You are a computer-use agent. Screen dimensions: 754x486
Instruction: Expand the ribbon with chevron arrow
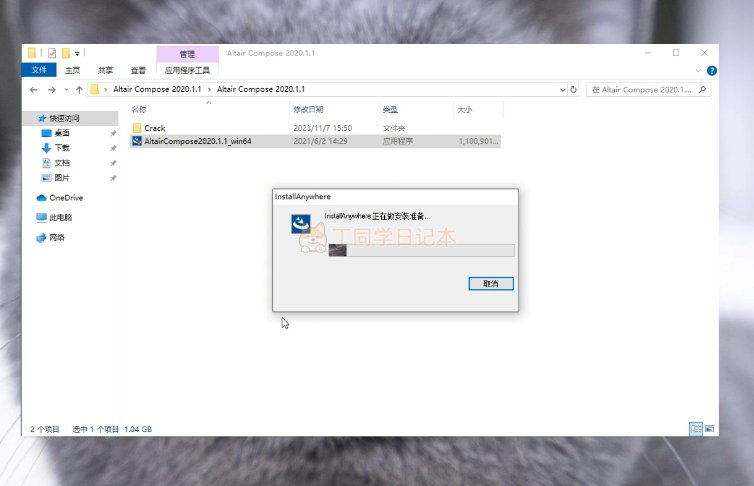698,71
